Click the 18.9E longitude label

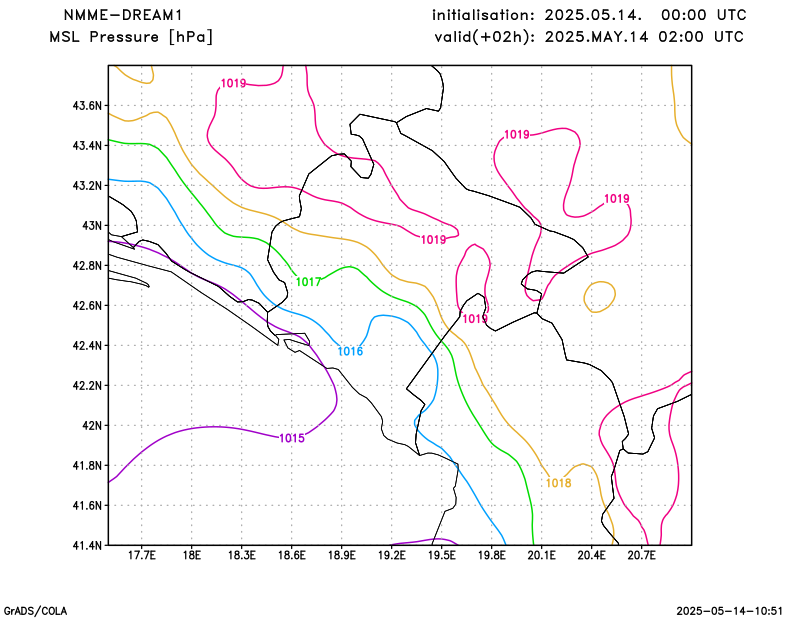coord(341,555)
